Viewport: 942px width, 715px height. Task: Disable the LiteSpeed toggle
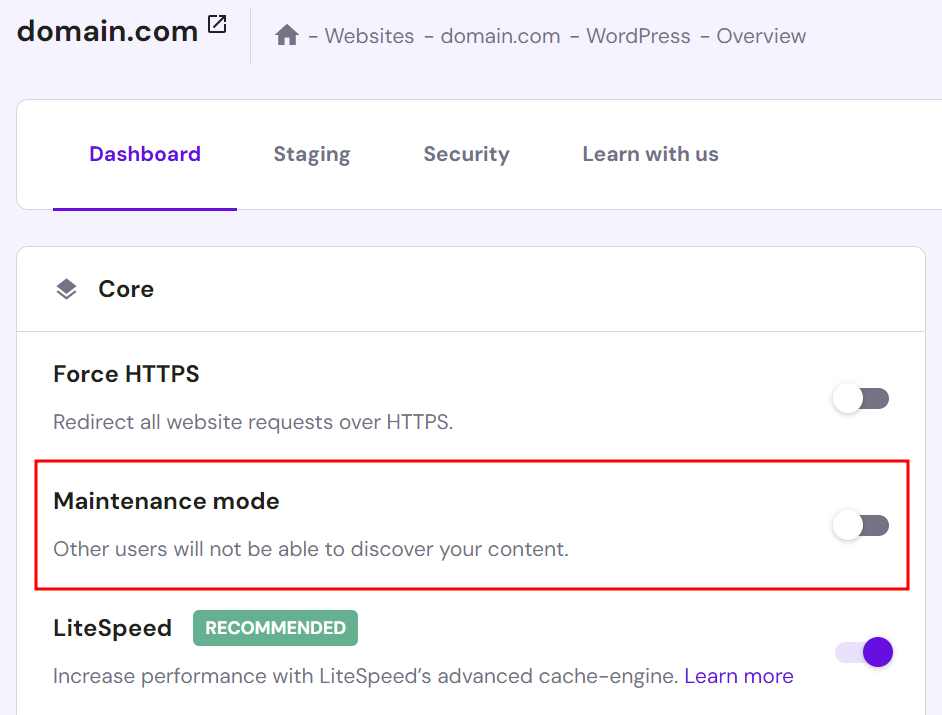coord(864,652)
